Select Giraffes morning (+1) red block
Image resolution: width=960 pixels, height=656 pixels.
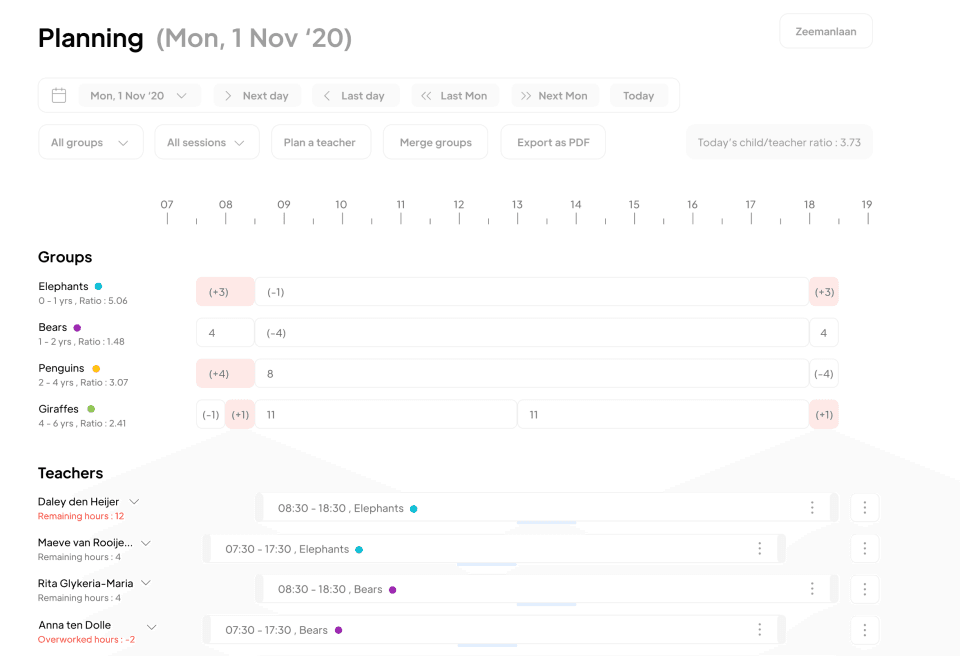(240, 414)
